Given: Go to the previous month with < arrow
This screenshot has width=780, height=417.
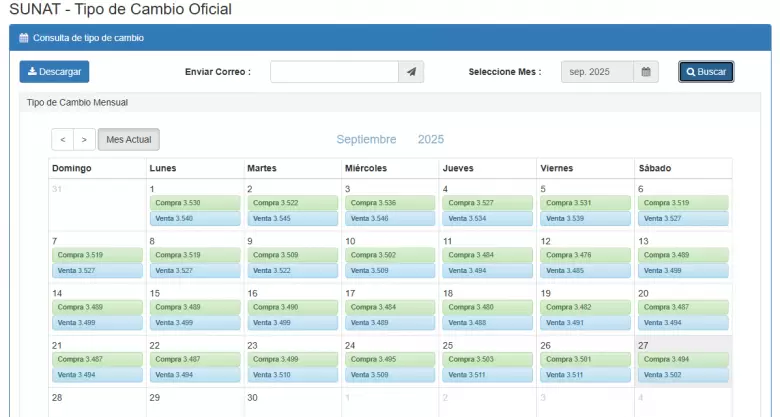Looking at the screenshot, I should click(63, 139).
